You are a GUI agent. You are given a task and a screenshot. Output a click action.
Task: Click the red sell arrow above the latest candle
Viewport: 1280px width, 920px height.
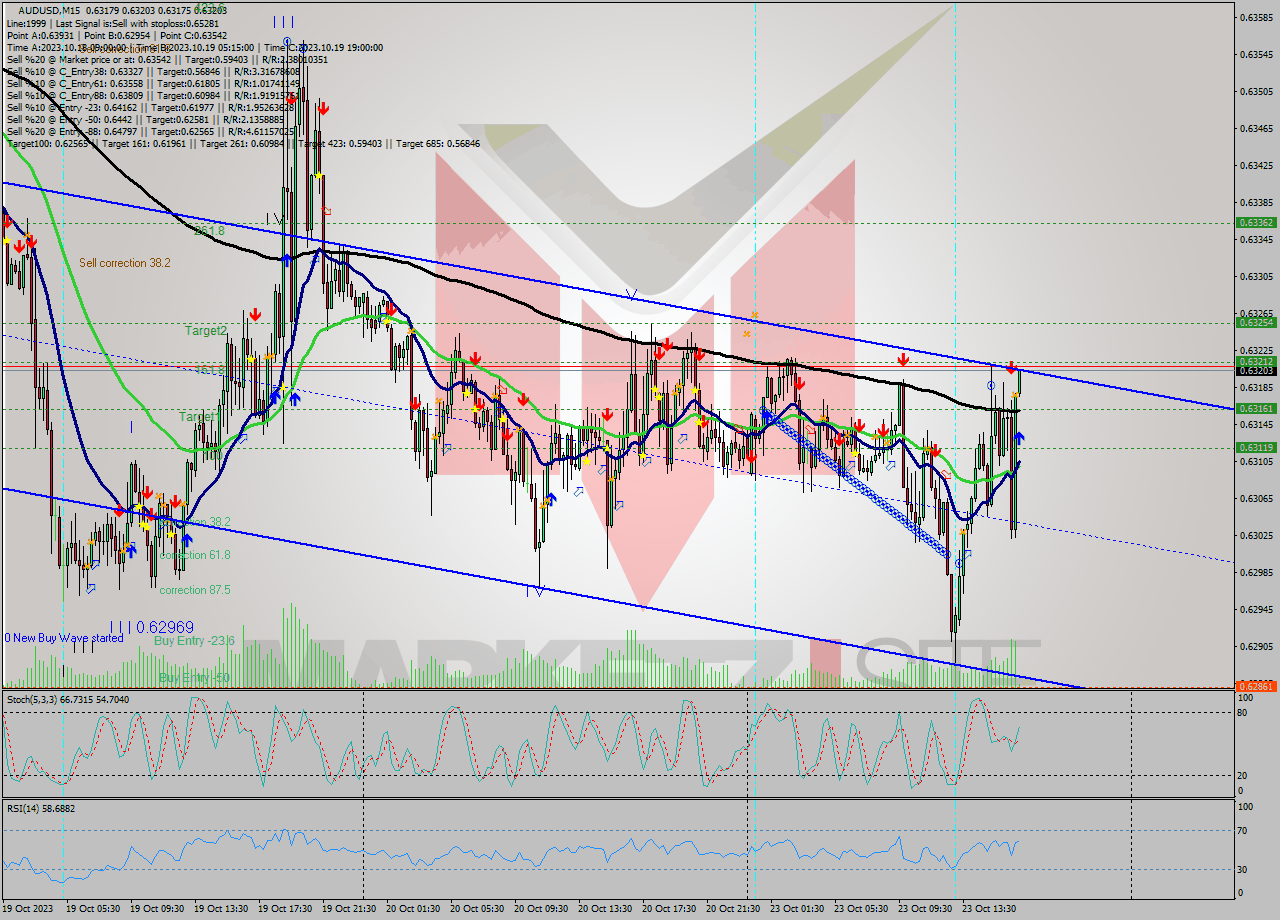pos(1011,370)
